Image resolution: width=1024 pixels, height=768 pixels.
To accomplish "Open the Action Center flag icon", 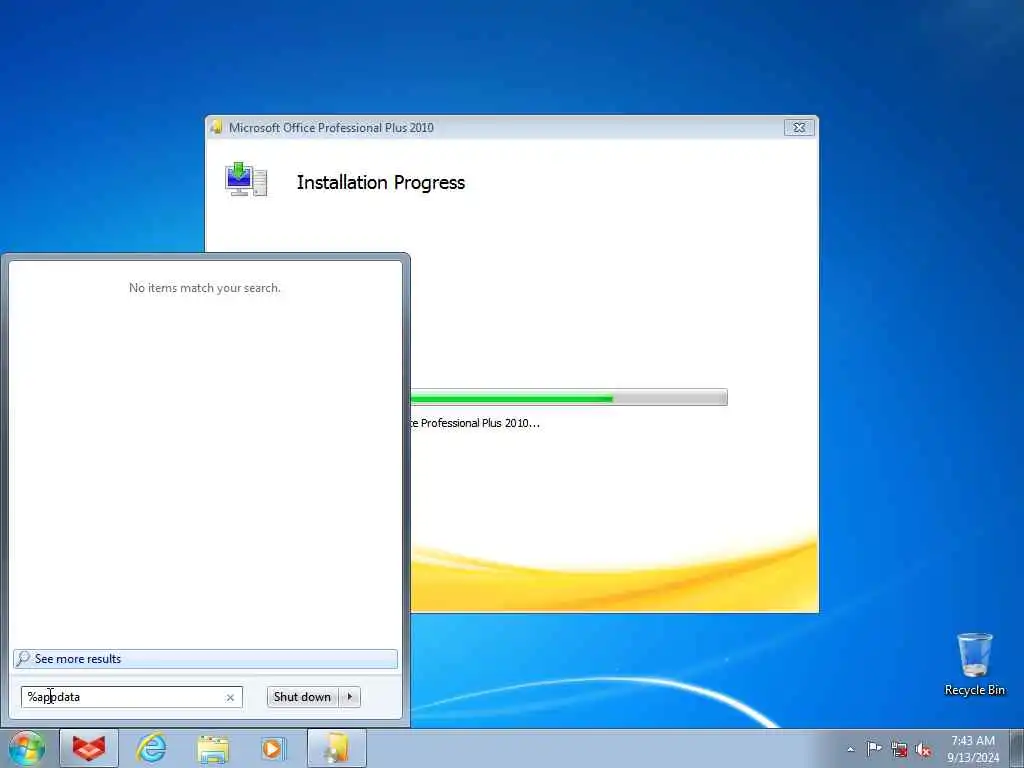I will point(874,749).
